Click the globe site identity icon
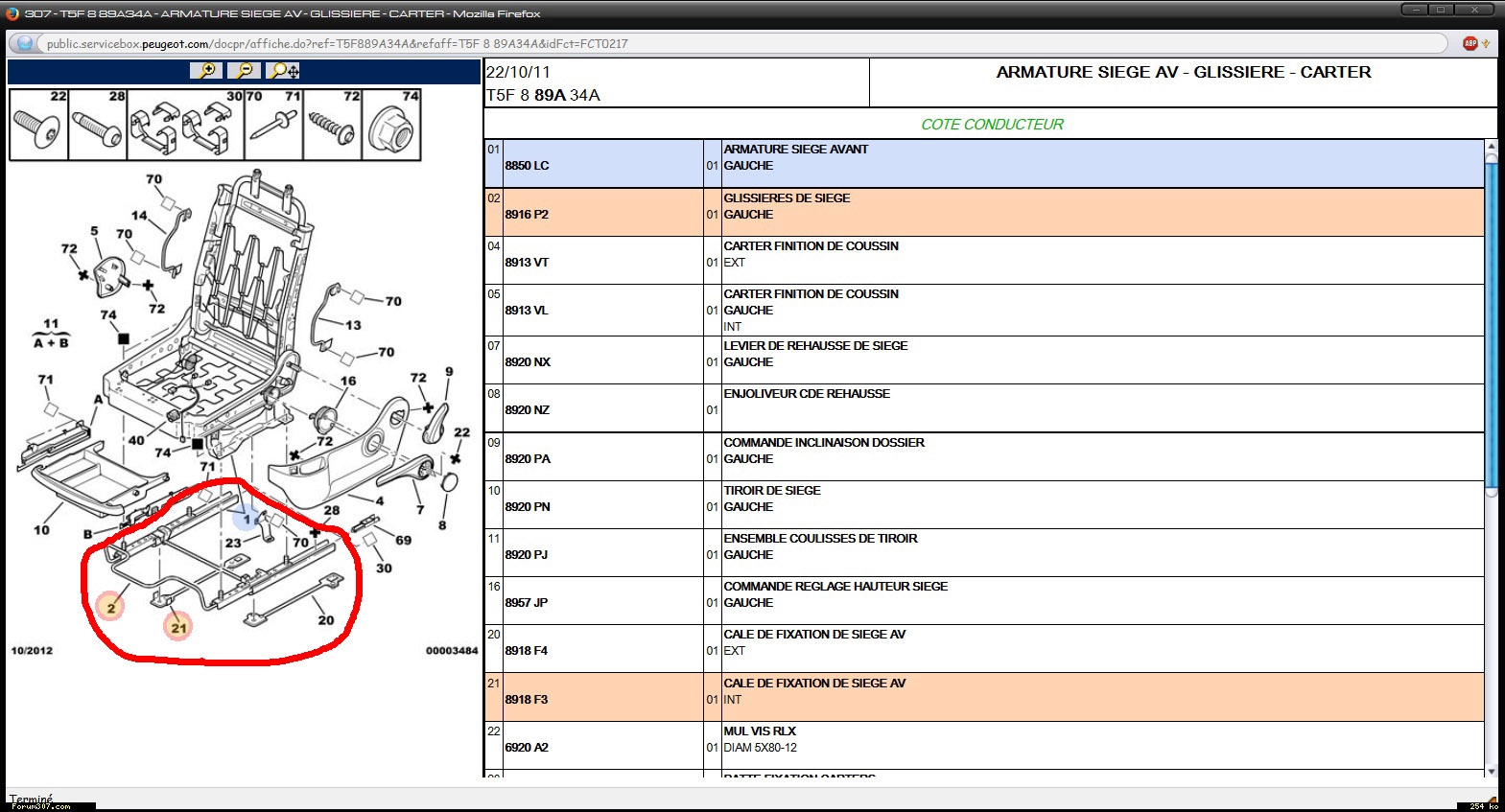The width and height of the screenshot is (1505, 812). [x=25, y=43]
